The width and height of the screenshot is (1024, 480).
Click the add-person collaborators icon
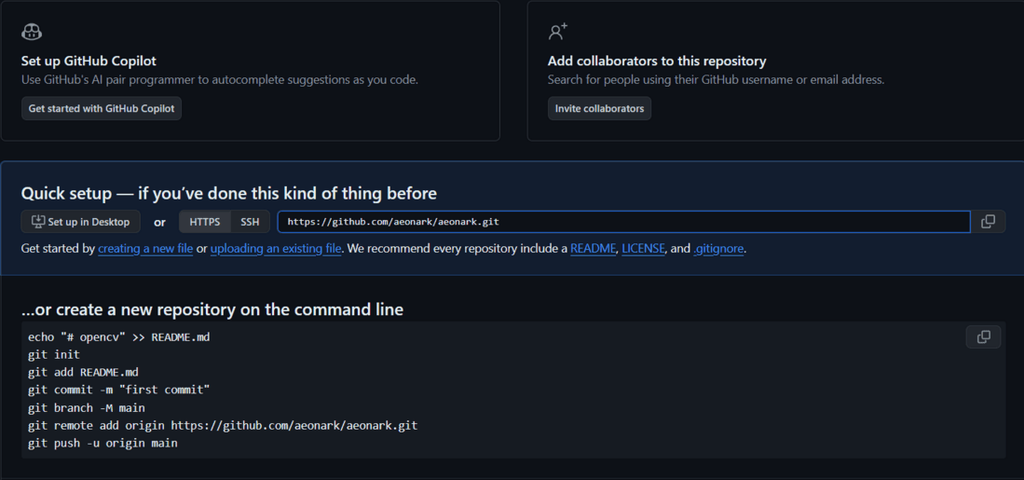pos(558,32)
